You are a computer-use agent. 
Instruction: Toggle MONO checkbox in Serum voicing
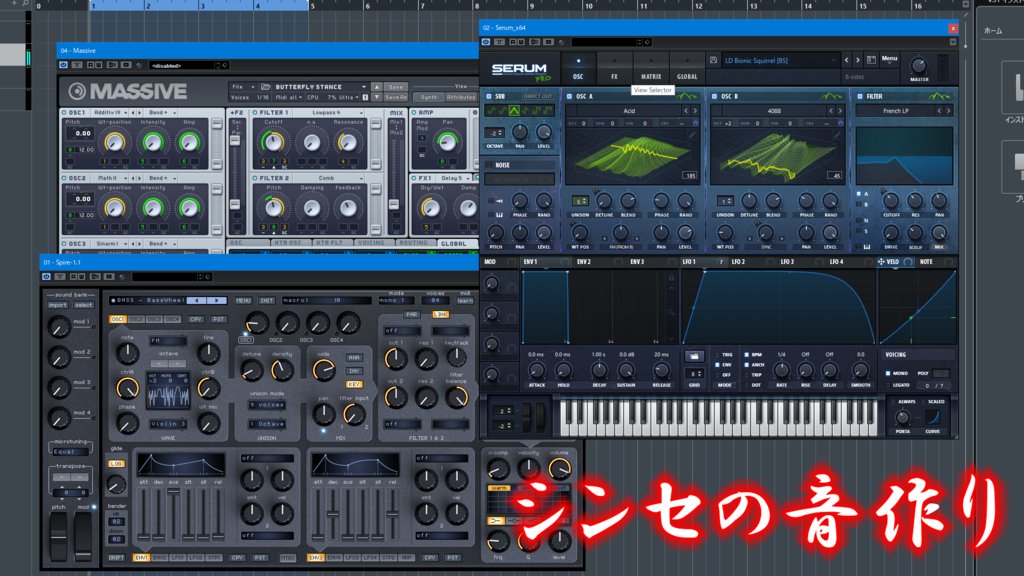(x=888, y=373)
